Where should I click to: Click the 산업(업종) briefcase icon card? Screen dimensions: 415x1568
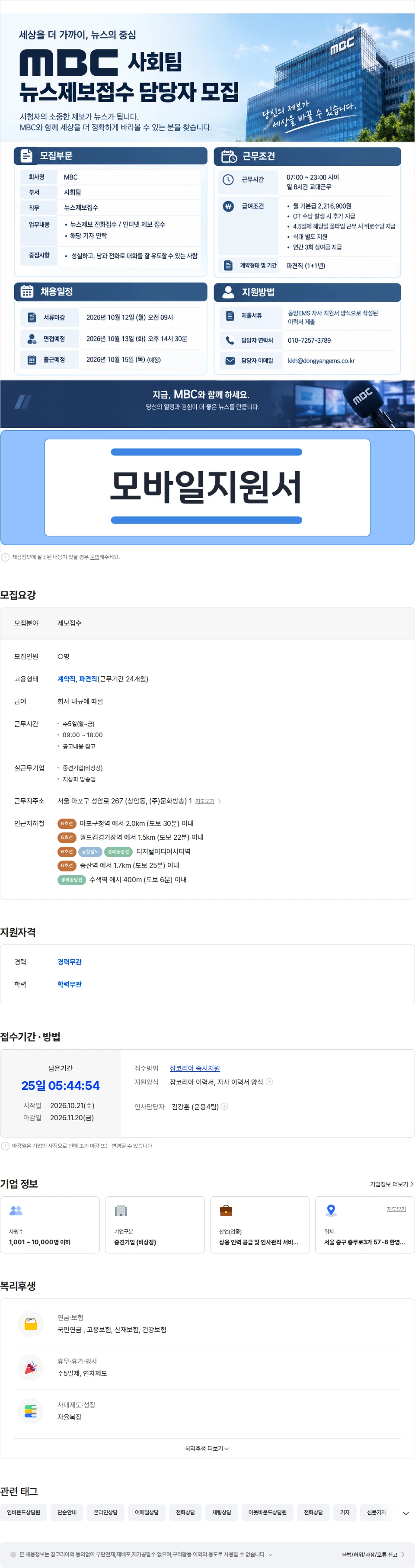260,1225
